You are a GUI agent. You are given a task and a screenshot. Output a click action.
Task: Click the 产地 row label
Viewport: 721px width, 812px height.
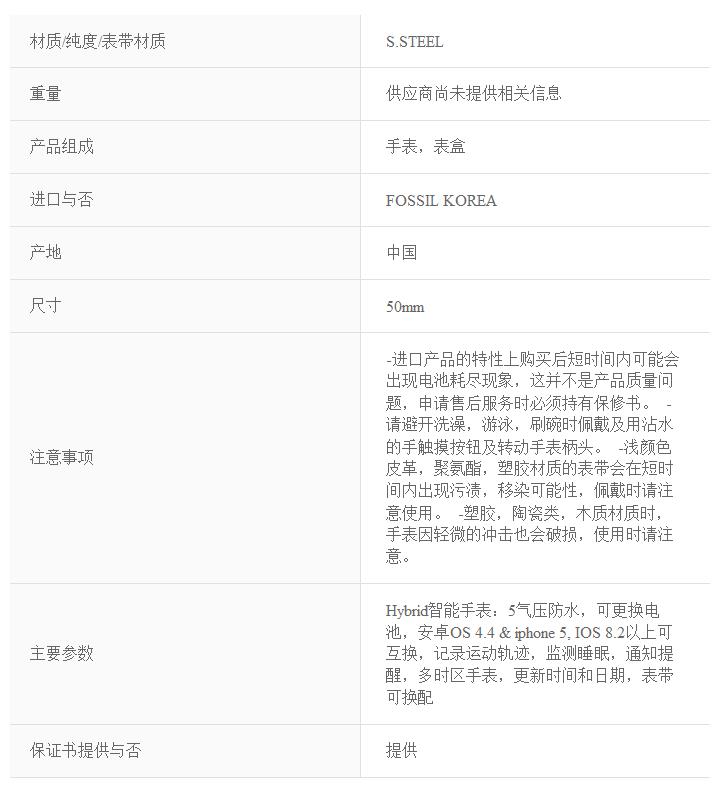[46, 252]
